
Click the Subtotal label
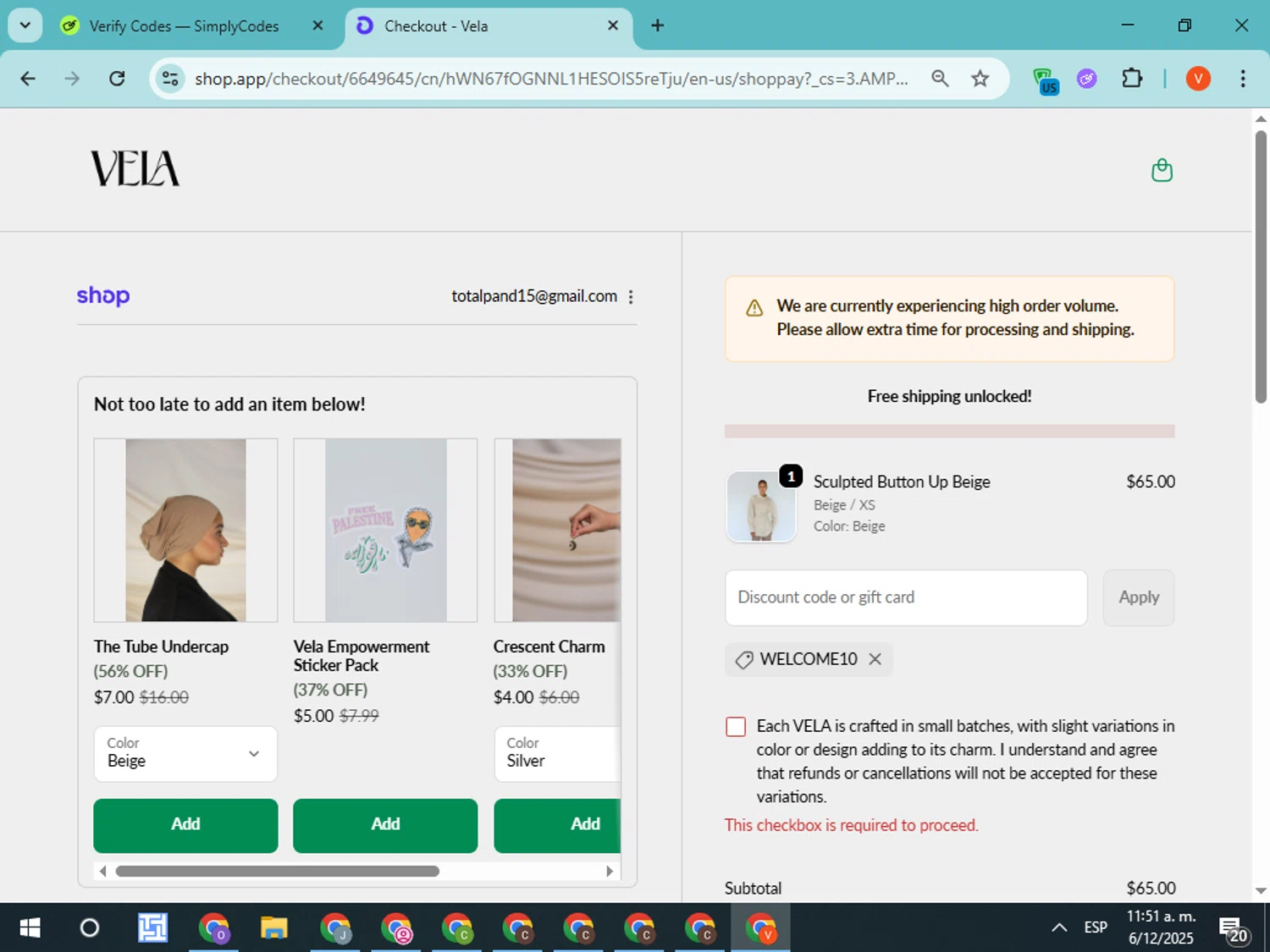[753, 889]
